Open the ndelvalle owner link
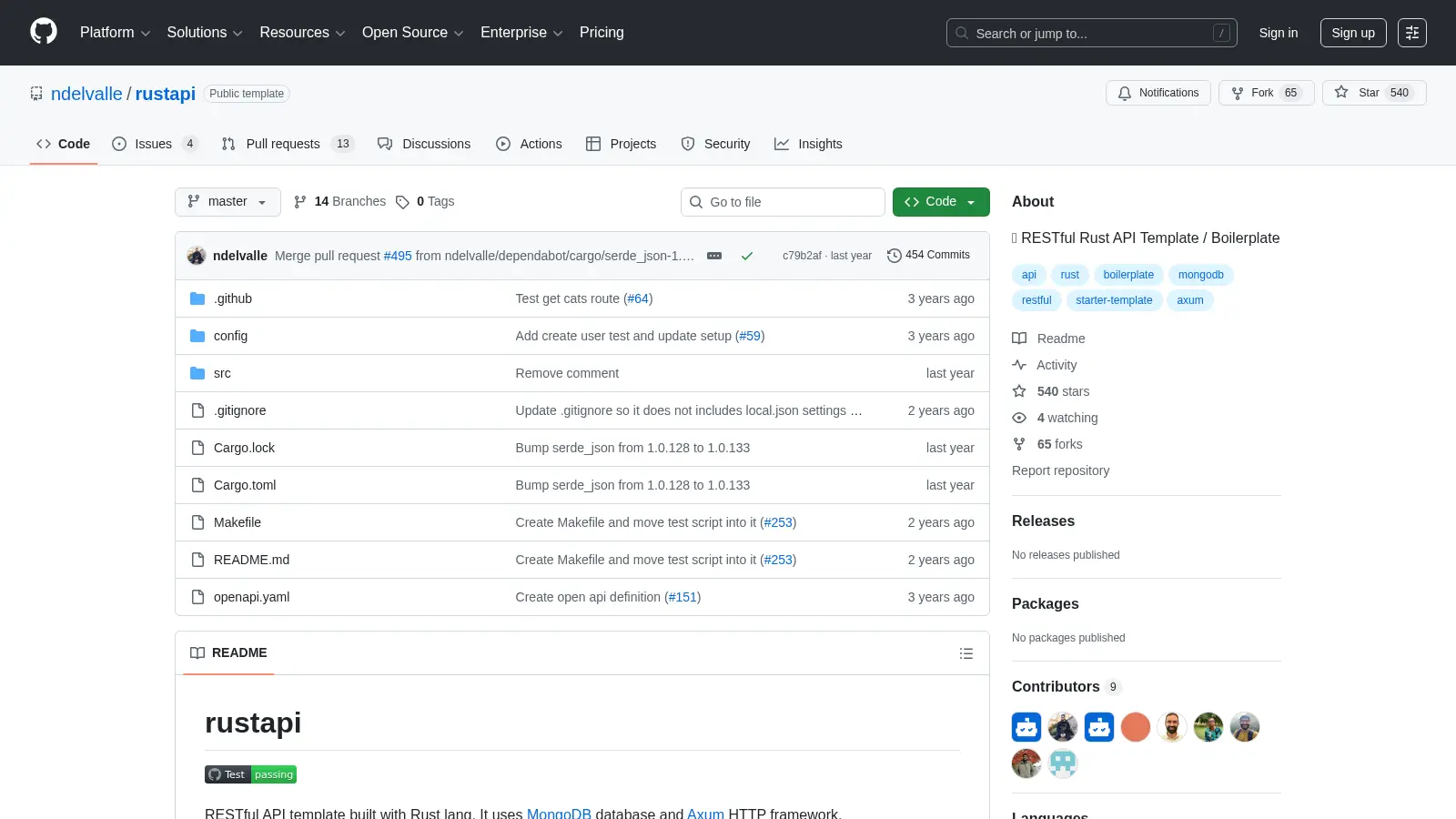Viewport: 1456px width, 819px height. point(86,94)
